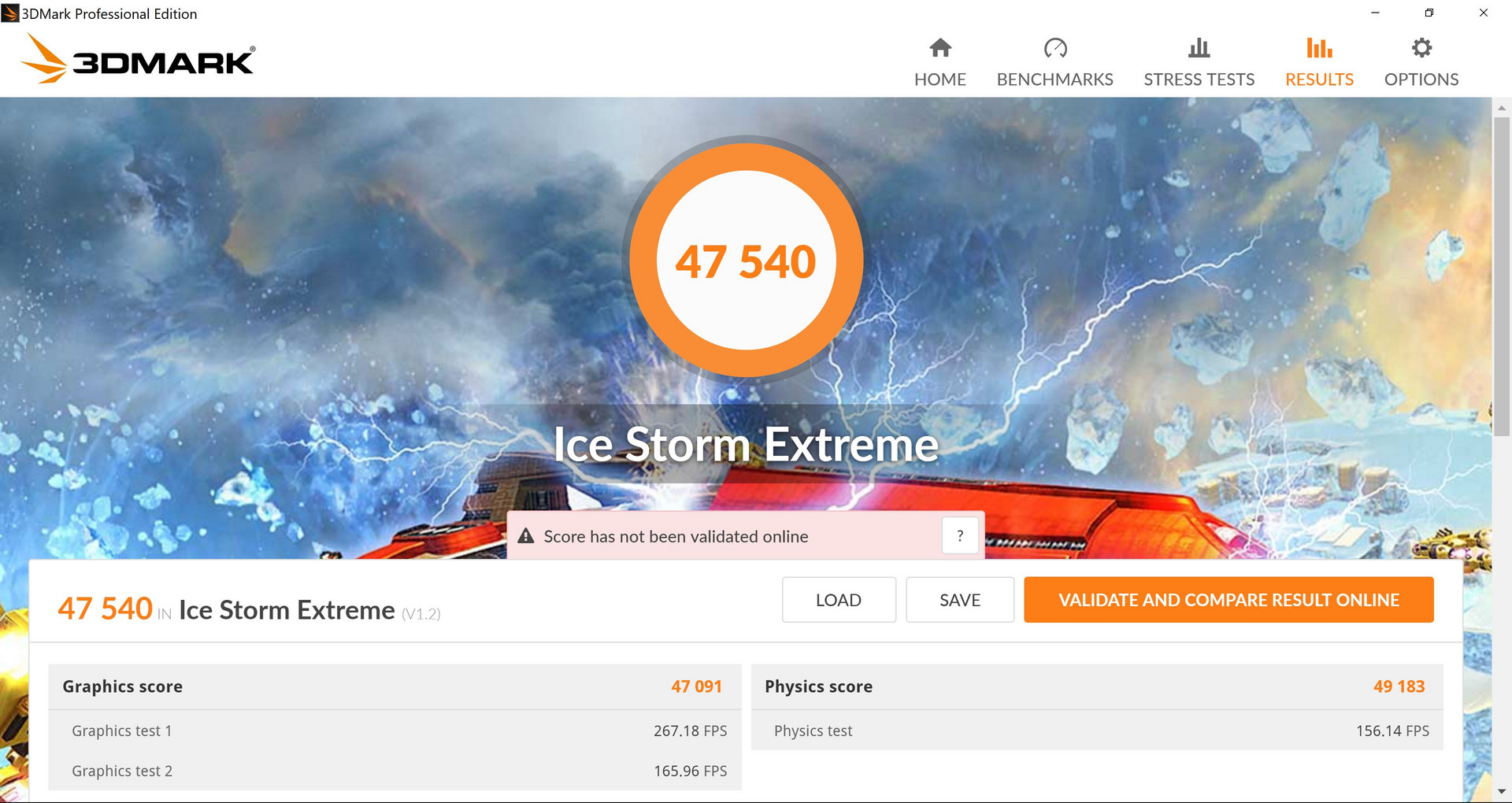Image resolution: width=1512 pixels, height=803 pixels.
Task: Open the HOME tab label
Action: 940,80
